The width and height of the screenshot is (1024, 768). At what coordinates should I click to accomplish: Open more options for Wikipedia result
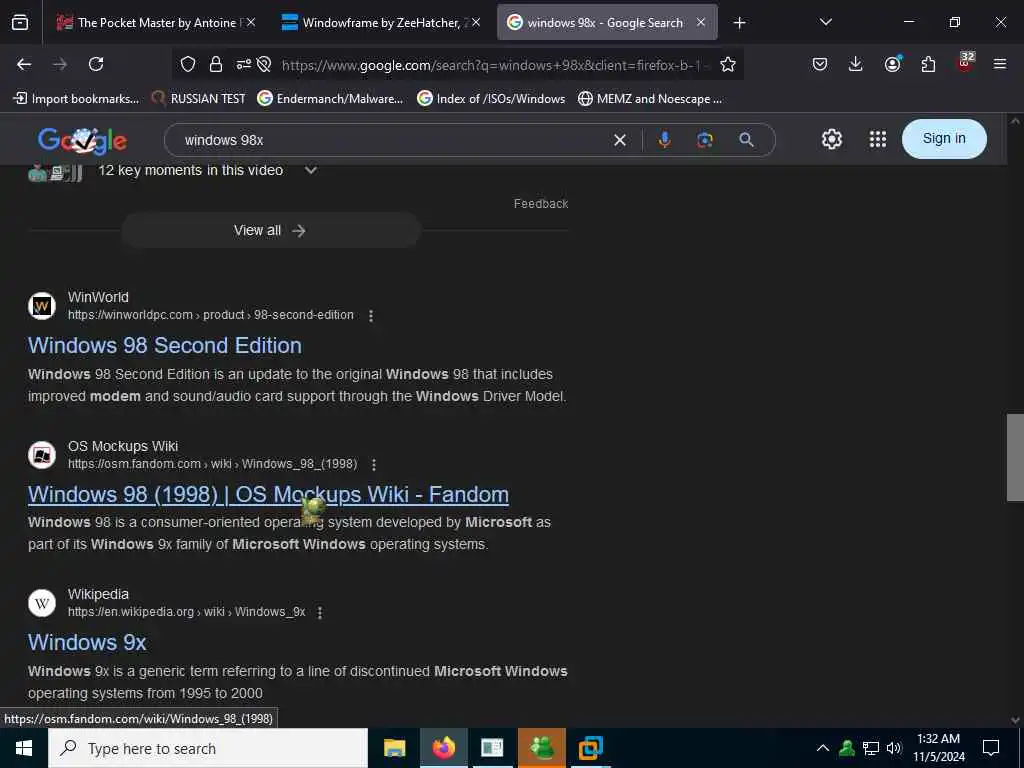tap(319, 613)
